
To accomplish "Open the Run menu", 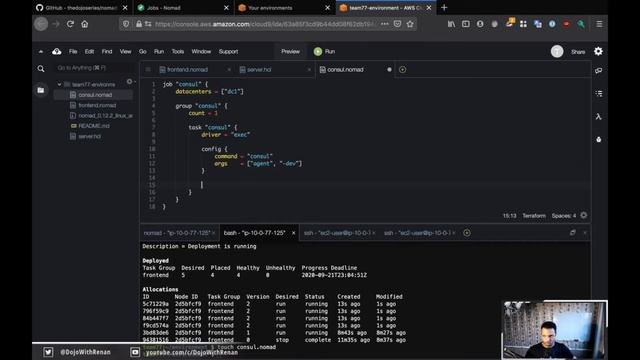I will pyautogui.click(x=159, y=51).
